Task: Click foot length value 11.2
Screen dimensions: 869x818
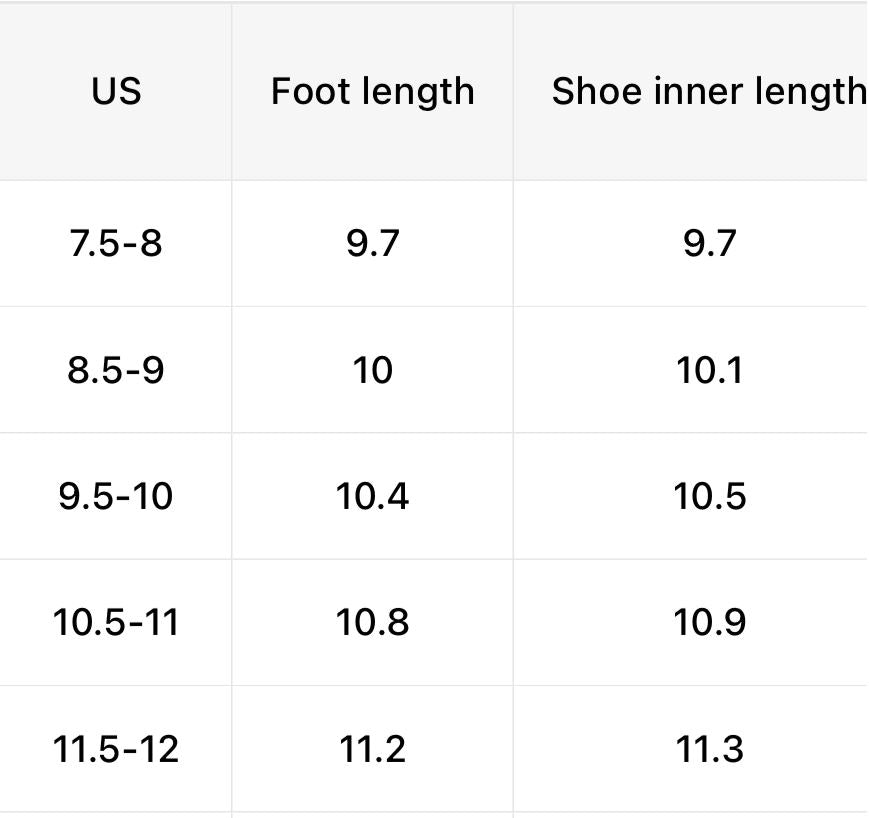Action: [x=372, y=749]
